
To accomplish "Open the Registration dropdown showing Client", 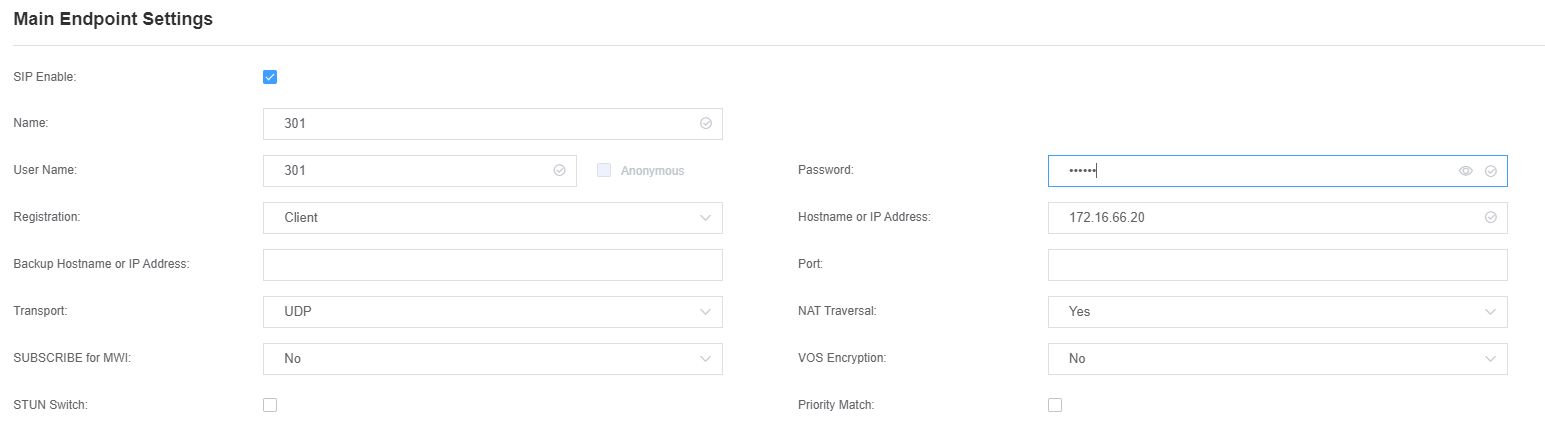I will pyautogui.click(x=492, y=218).
